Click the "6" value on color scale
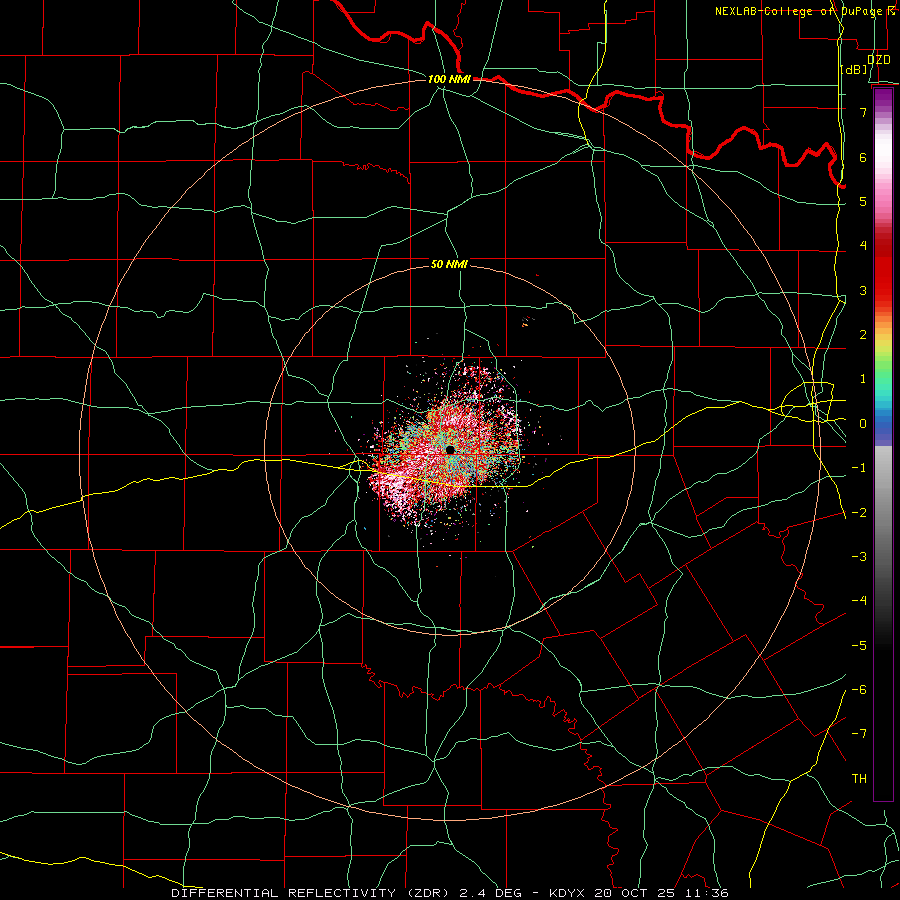The height and width of the screenshot is (900, 900). 863,157
